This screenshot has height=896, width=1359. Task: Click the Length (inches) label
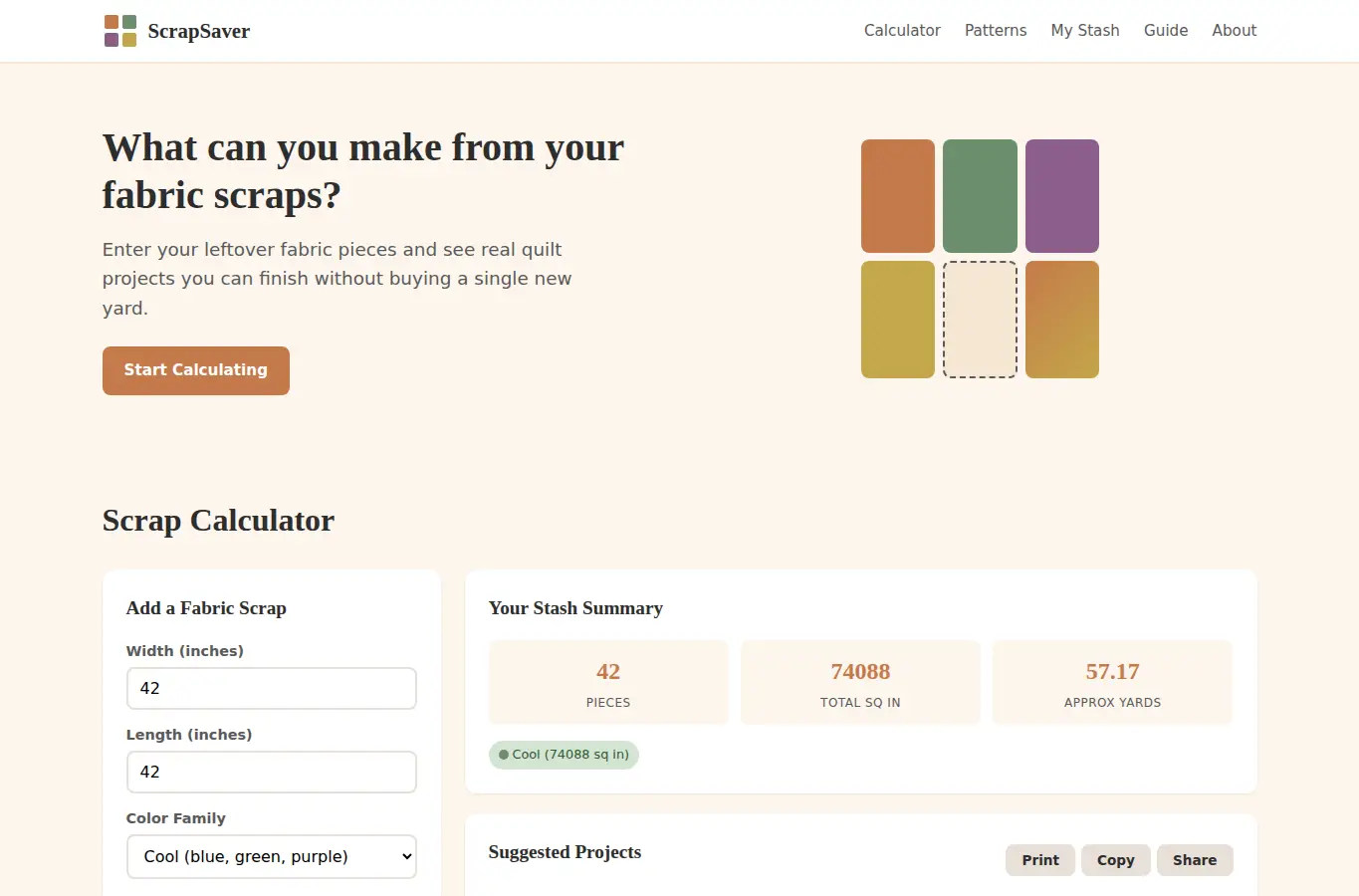[x=189, y=735]
